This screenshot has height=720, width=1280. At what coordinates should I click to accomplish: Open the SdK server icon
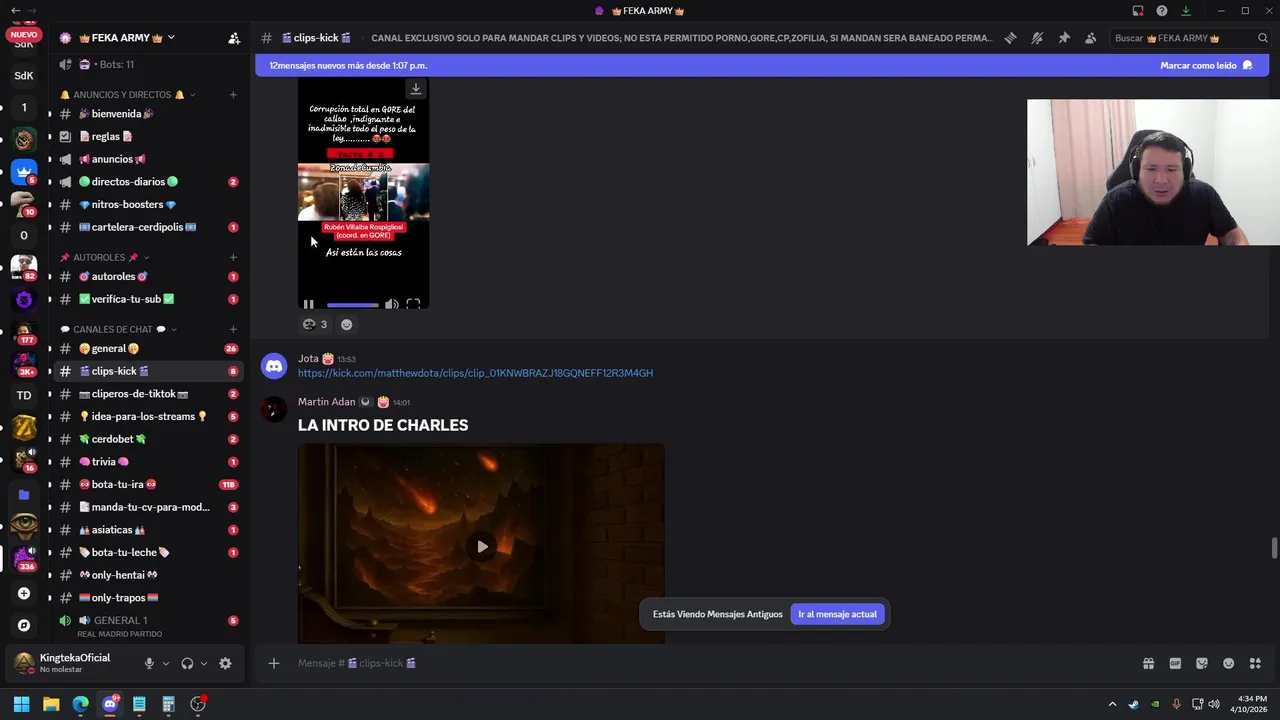click(24, 75)
